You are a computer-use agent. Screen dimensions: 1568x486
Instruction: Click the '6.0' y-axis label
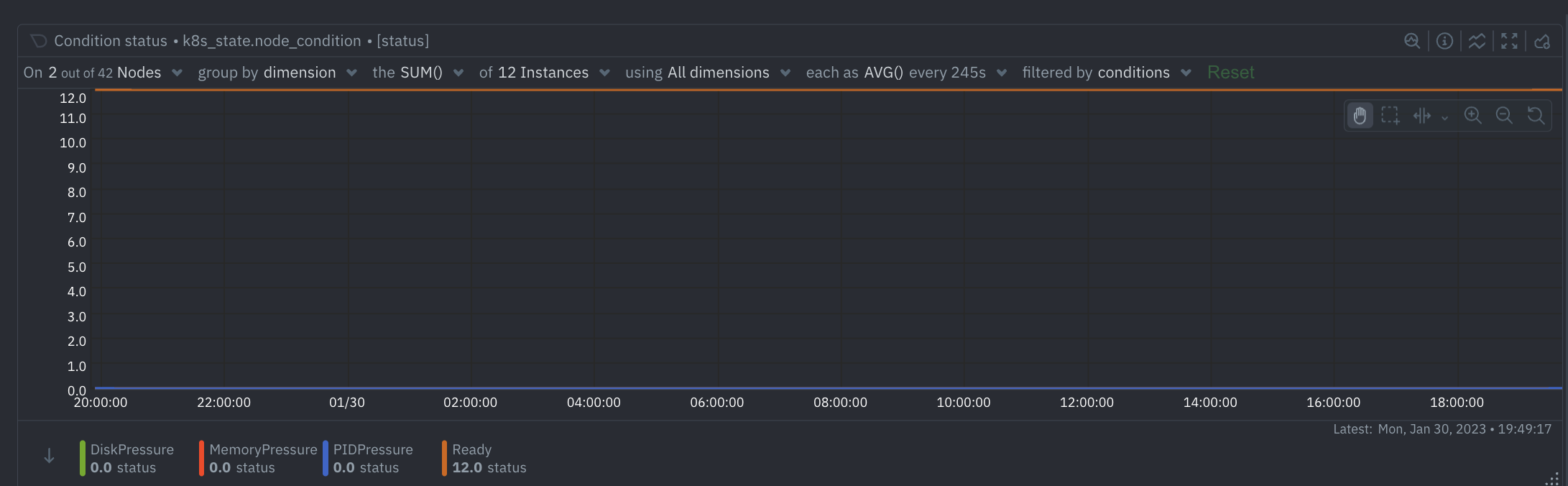click(77, 242)
